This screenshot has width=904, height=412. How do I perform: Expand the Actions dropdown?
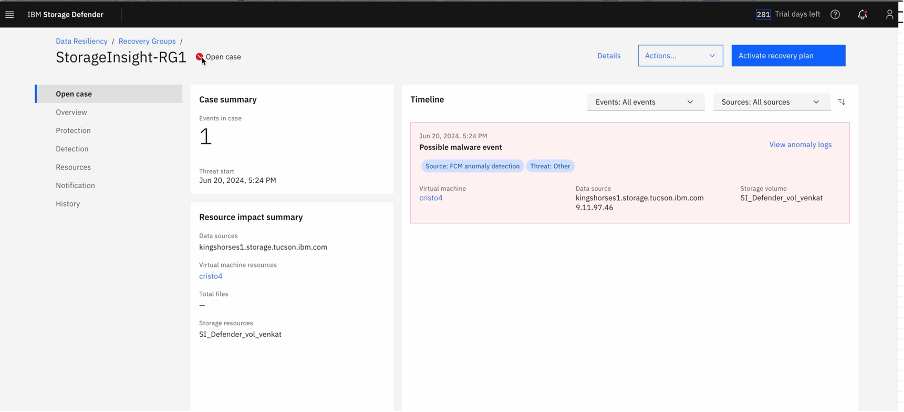(x=680, y=56)
